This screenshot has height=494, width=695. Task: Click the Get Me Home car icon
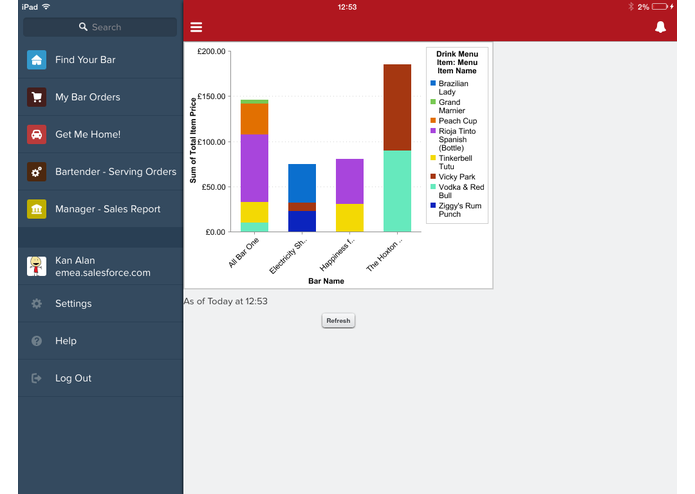[x=36, y=134]
